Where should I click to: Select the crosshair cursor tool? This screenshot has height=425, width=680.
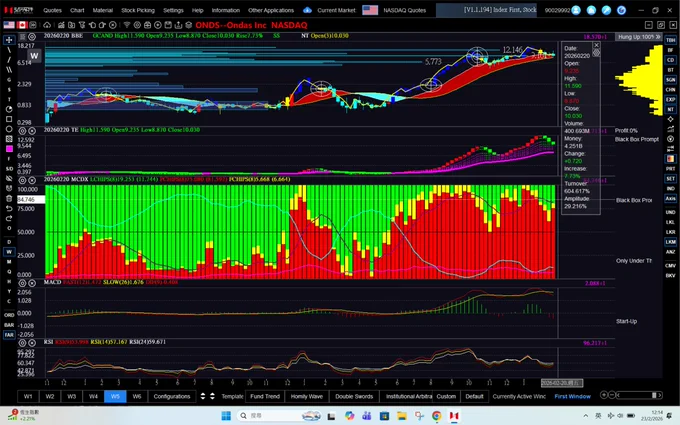9,40
